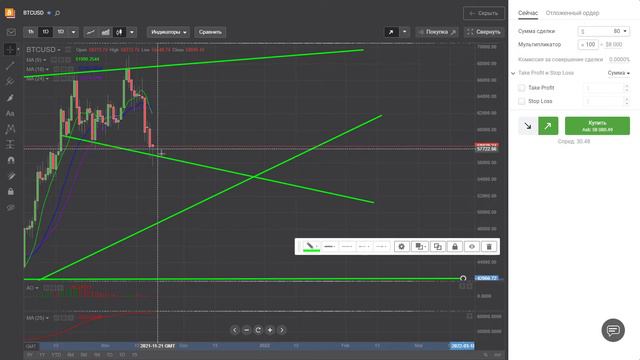Select the pitchfork drawing tool
The image size is (640, 360).
tap(10, 81)
